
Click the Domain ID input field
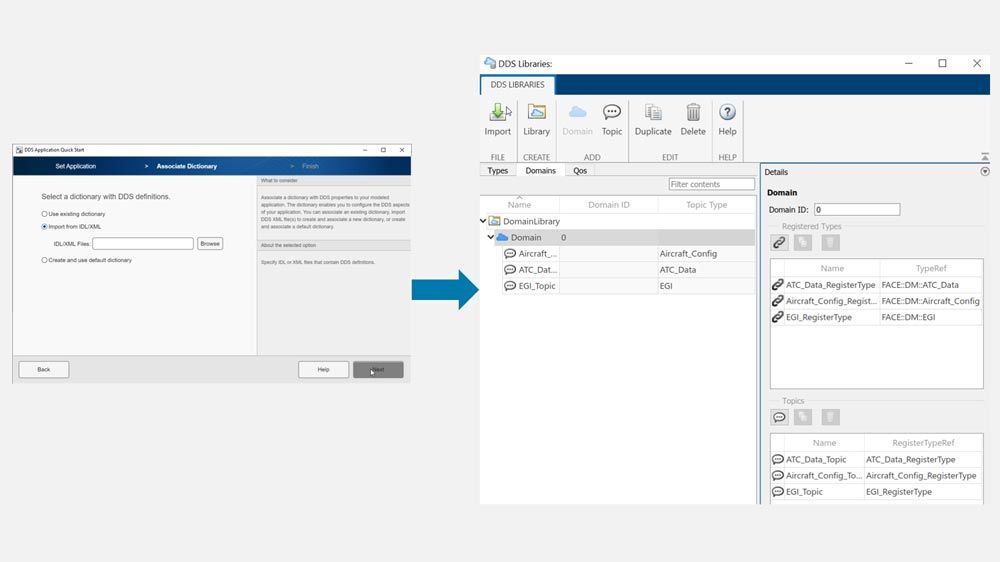pyautogui.click(x=857, y=209)
